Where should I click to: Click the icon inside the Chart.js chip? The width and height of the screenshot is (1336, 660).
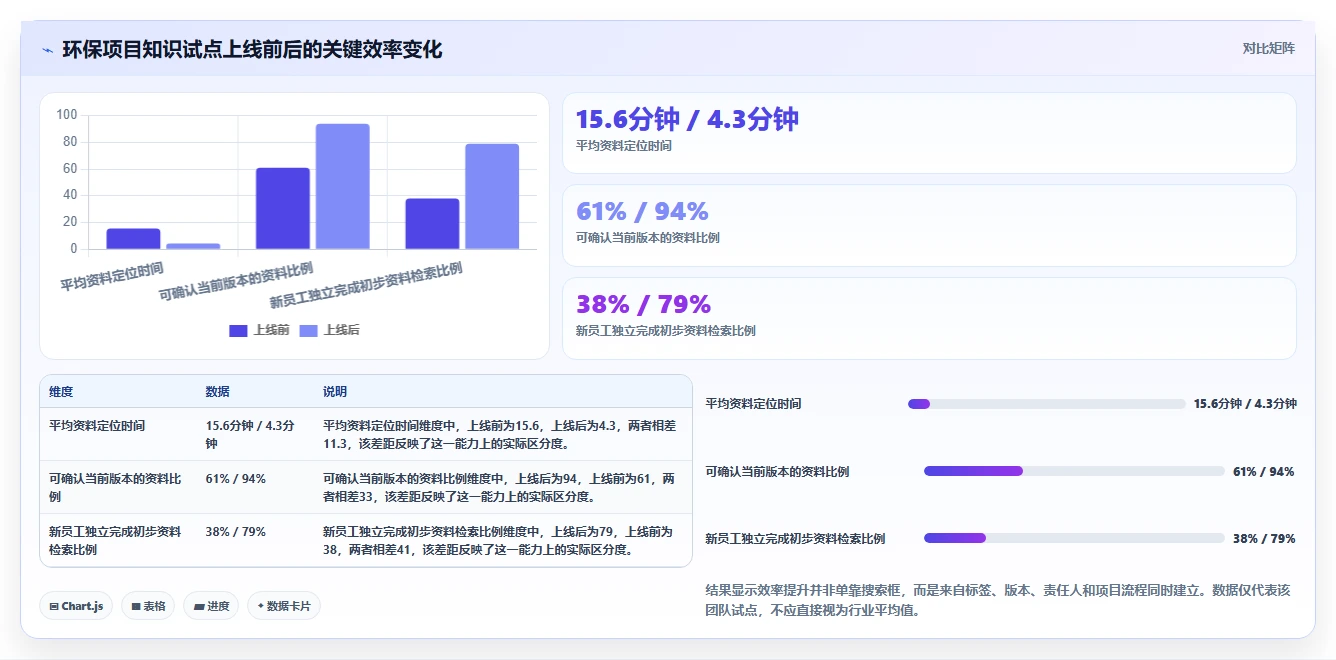tap(53, 606)
